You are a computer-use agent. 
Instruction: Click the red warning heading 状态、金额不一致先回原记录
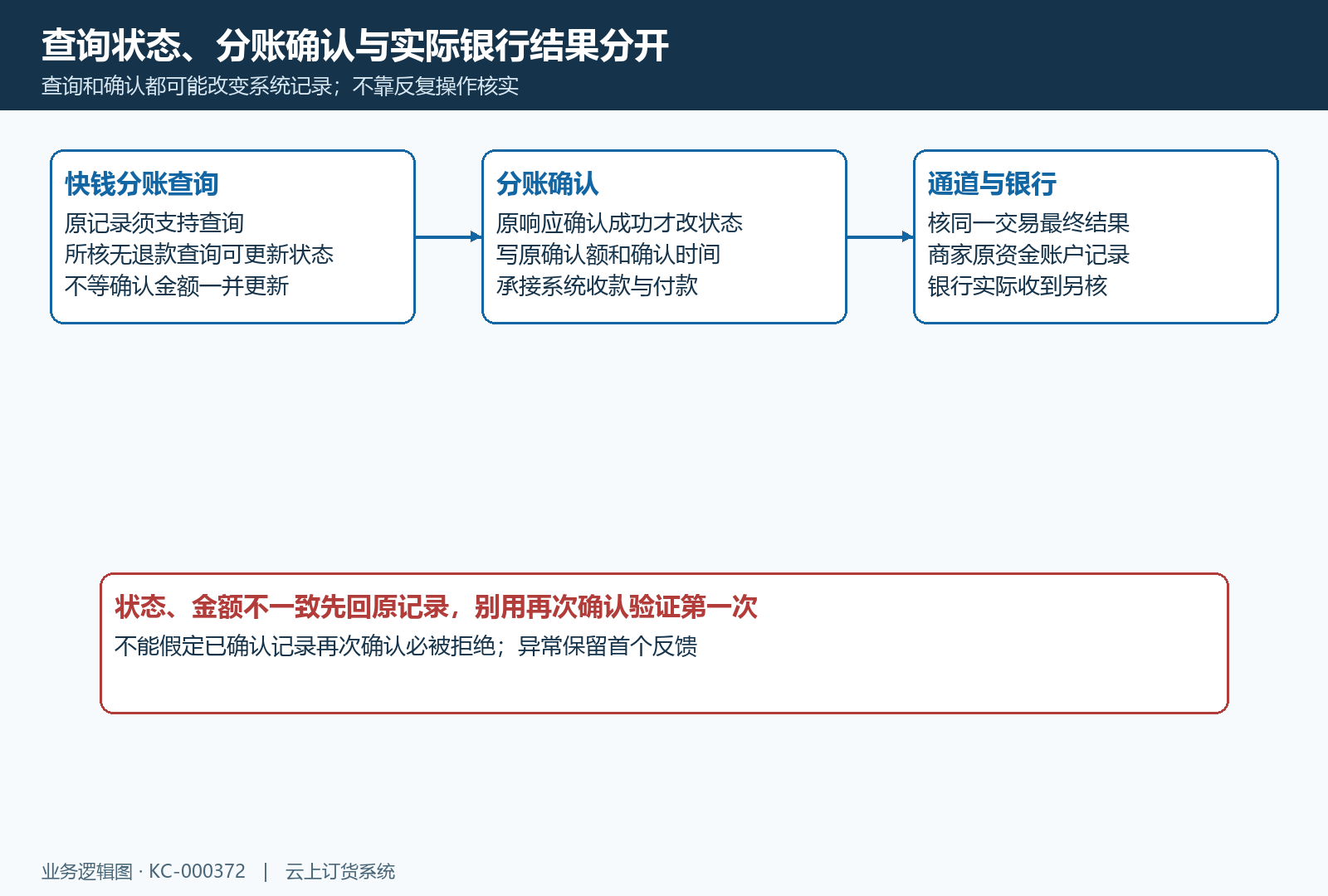282,607
